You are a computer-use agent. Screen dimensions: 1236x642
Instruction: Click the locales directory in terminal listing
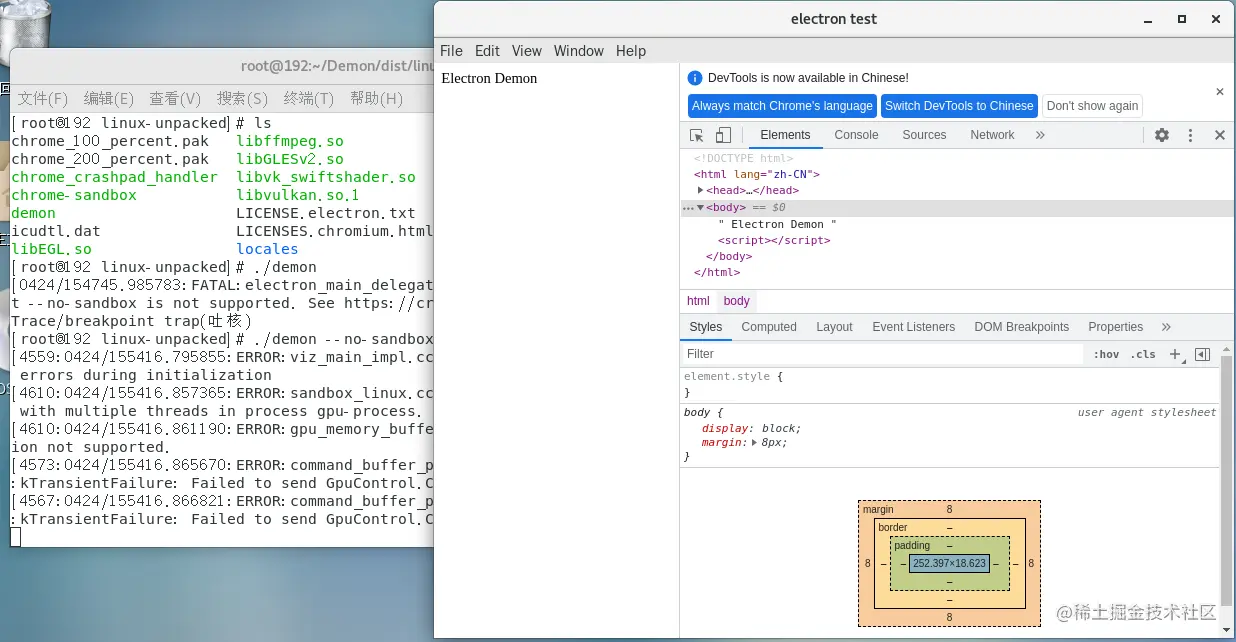pos(267,249)
